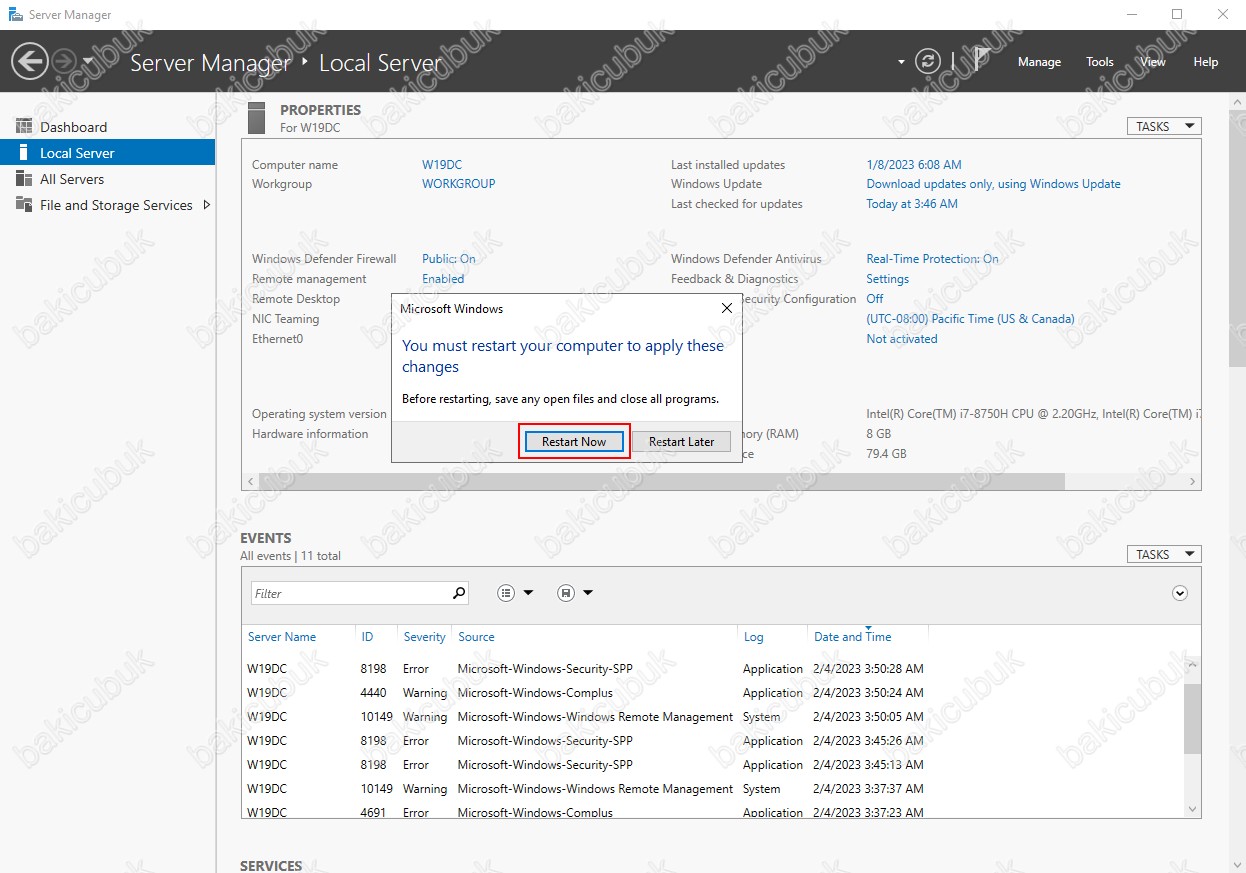Click the Server Manager title bar icon
Viewport: 1246px width, 873px height.
click(15, 15)
